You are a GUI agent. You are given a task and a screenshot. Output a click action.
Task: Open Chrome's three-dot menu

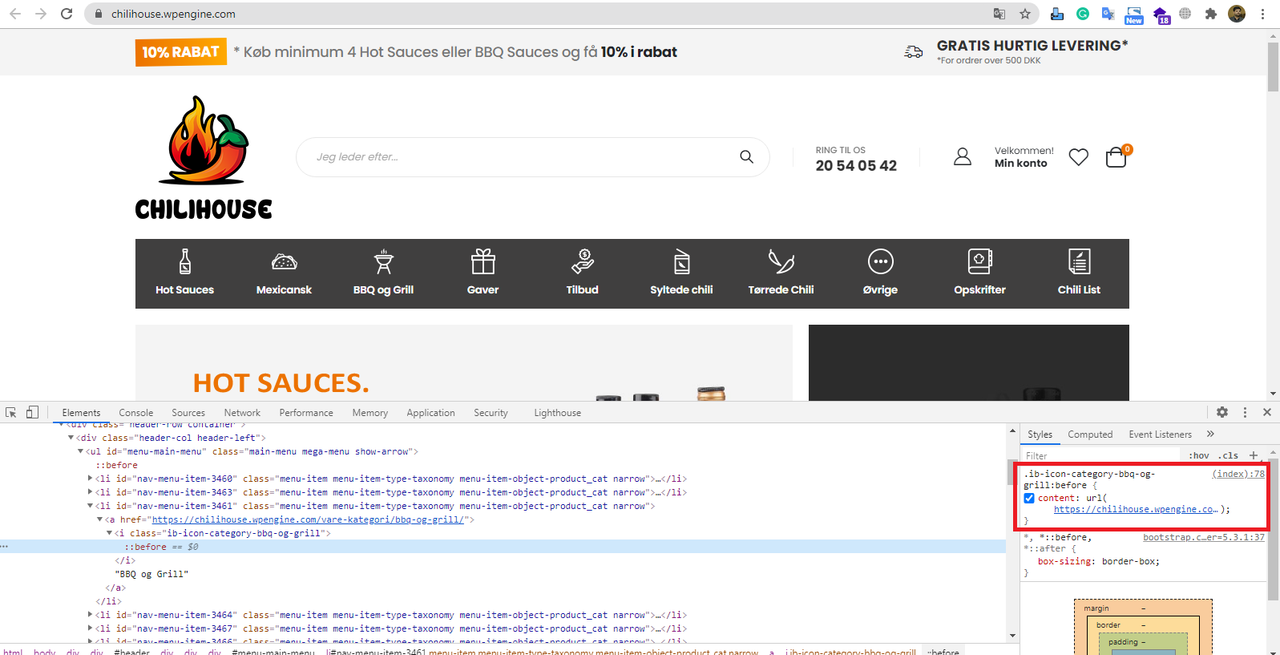point(1264,14)
